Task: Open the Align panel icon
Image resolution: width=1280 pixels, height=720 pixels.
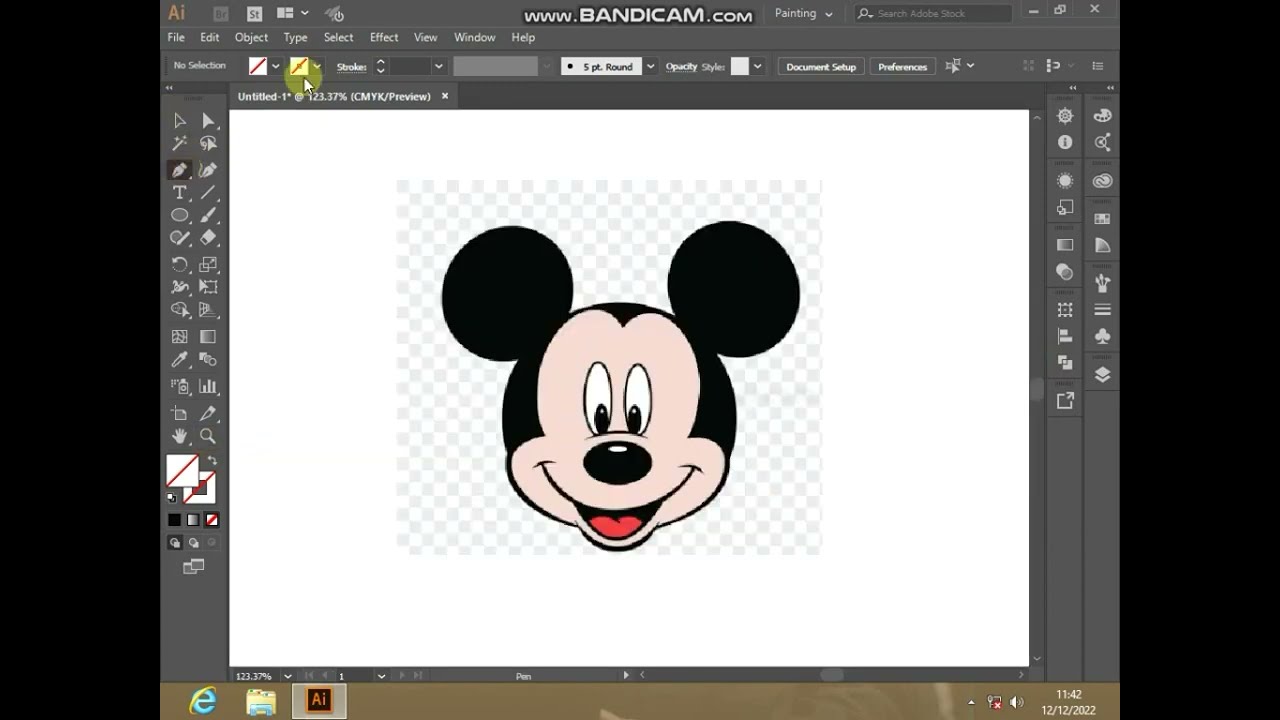Action: (x=1065, y=337)
